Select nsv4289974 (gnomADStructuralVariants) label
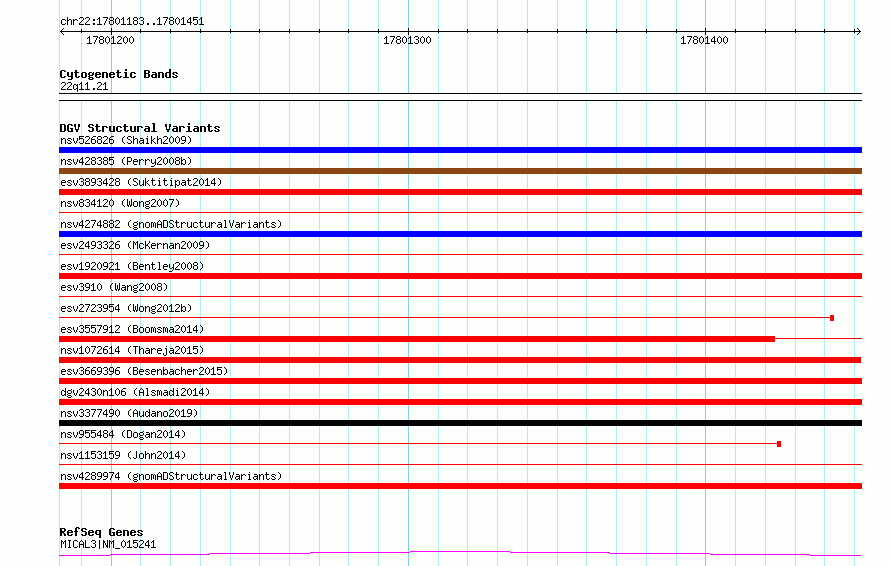Screen dimensions: 890x566 click(x=171, y=476)
